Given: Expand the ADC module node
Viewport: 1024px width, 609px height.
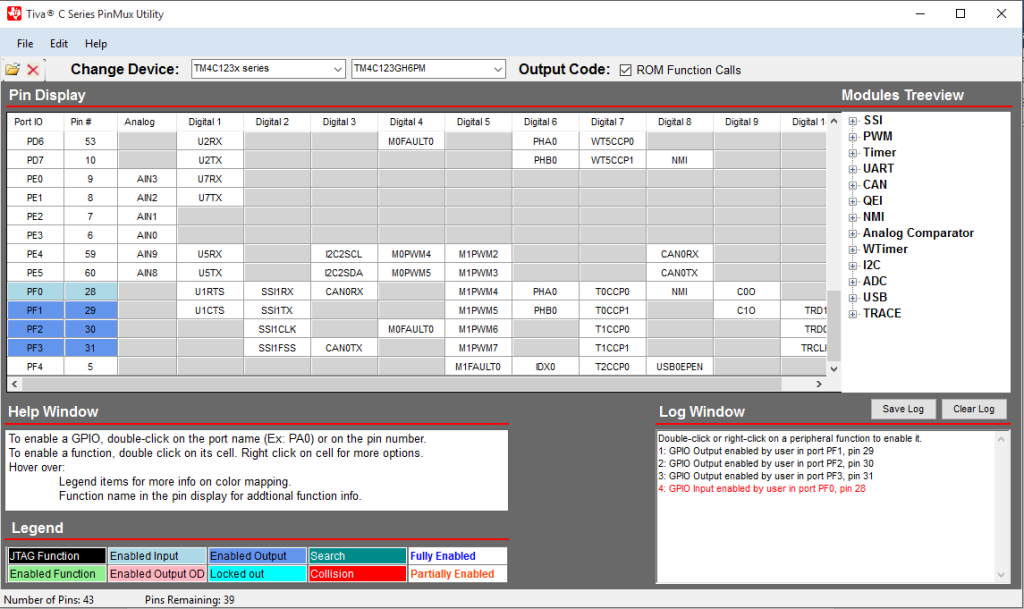Looking at the screenshot, I should coord(853,282).
